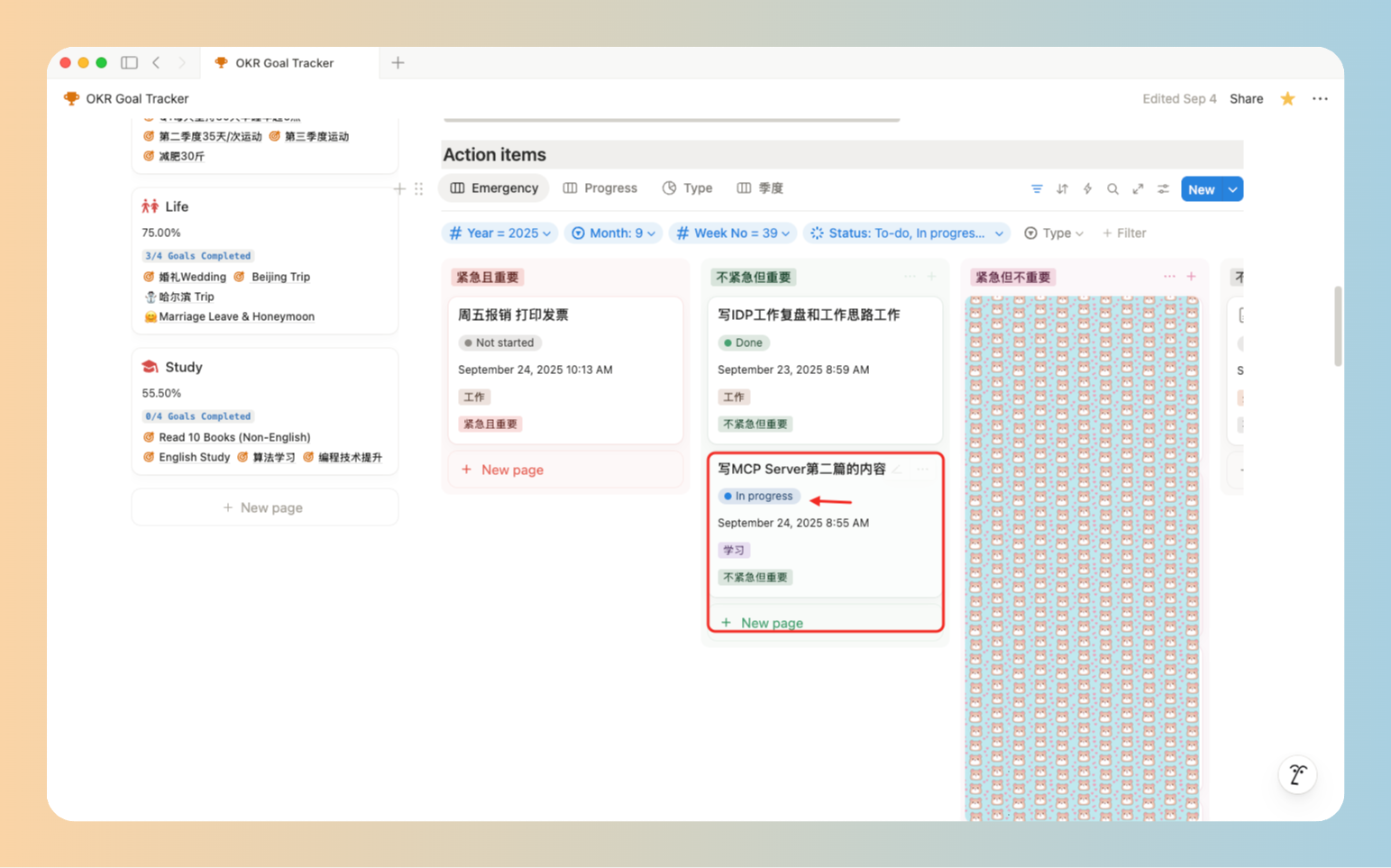The image size is (1391, 868).
Task: Toggle the sidebar panel icon in the title bar
Action: 129,63
